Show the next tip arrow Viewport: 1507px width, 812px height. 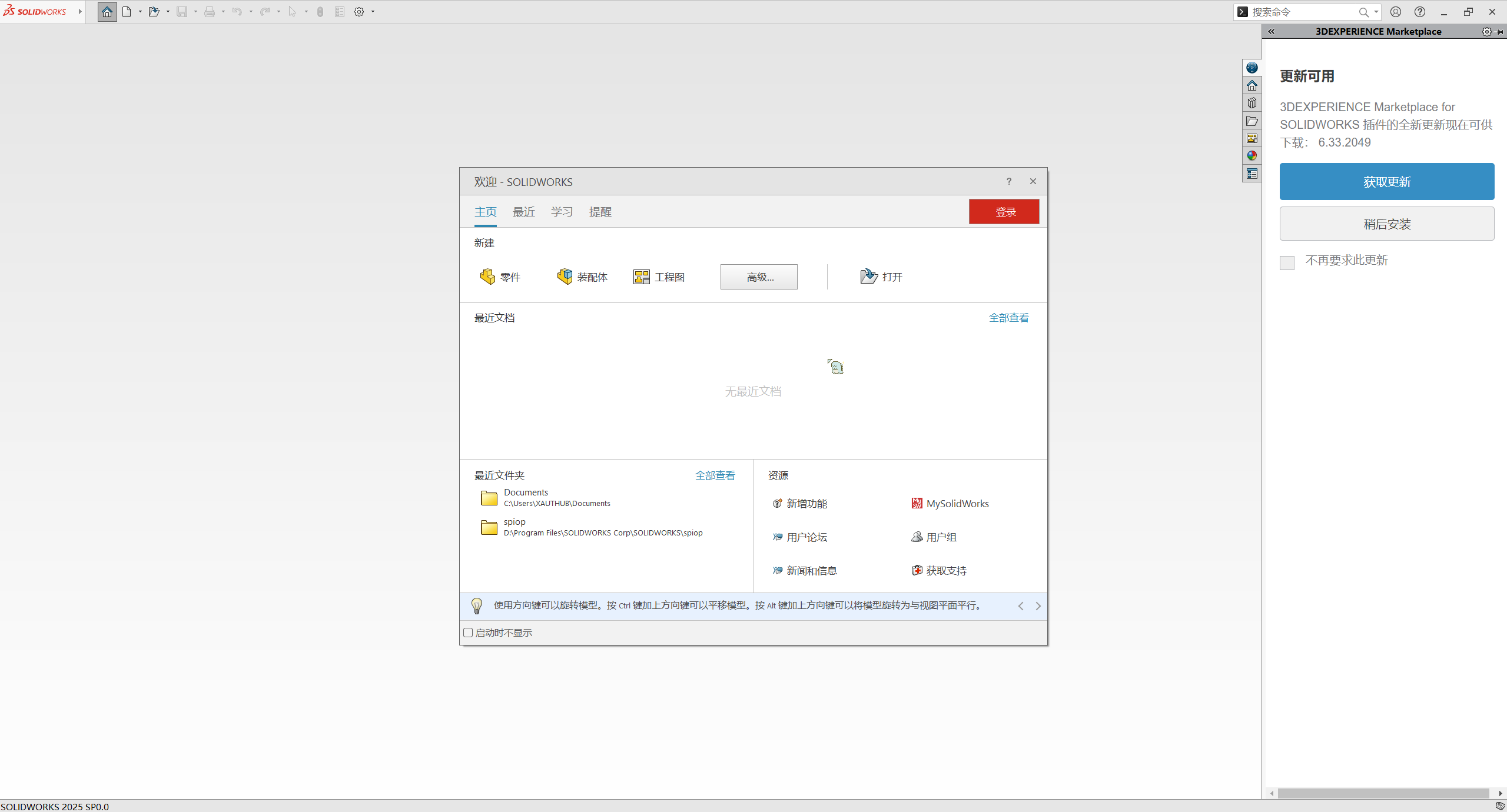click(x=1038, y=606)
